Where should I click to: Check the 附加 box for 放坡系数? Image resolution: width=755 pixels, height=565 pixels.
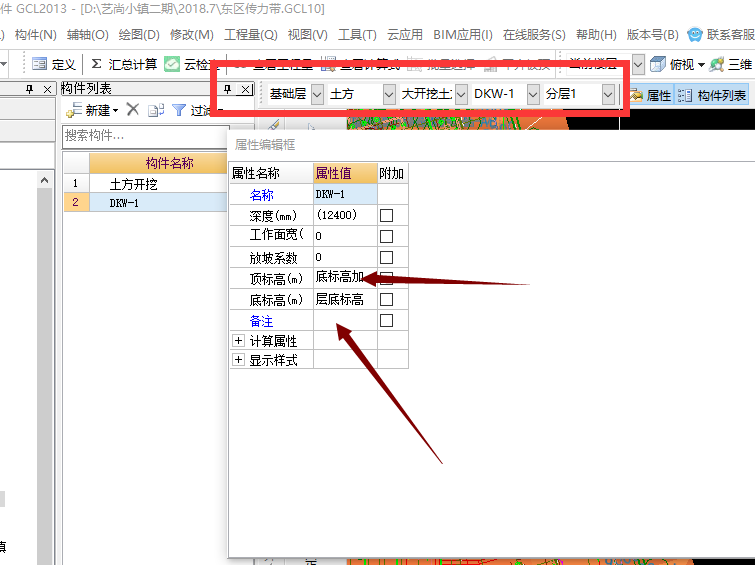386,258
